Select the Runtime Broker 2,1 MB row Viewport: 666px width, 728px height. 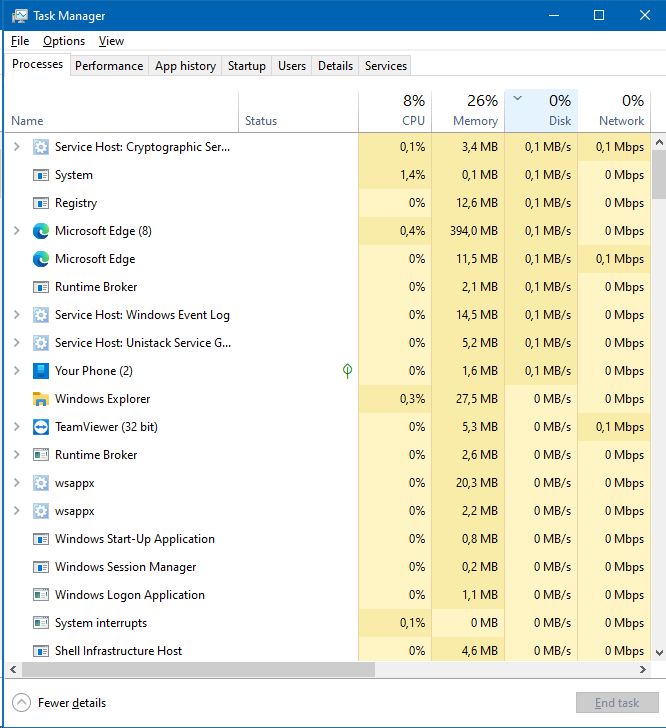[x=328, y=287]
